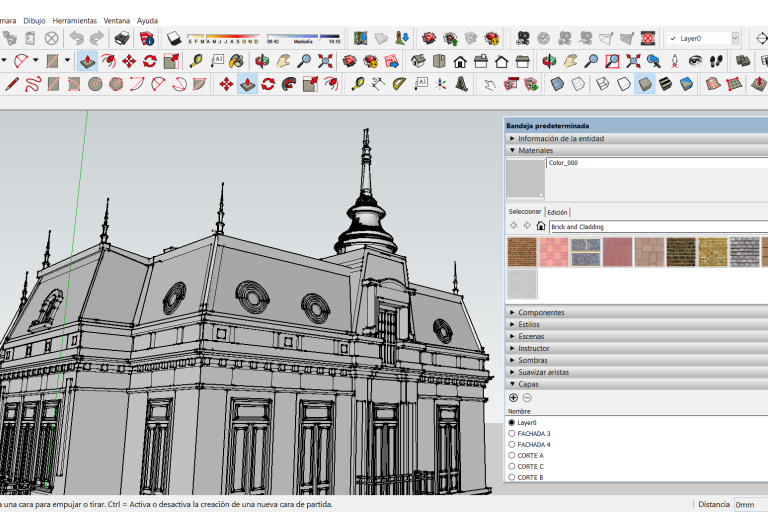768x512 pixels.
Task: Click the Create Camera icon
Action: (523, 38)
